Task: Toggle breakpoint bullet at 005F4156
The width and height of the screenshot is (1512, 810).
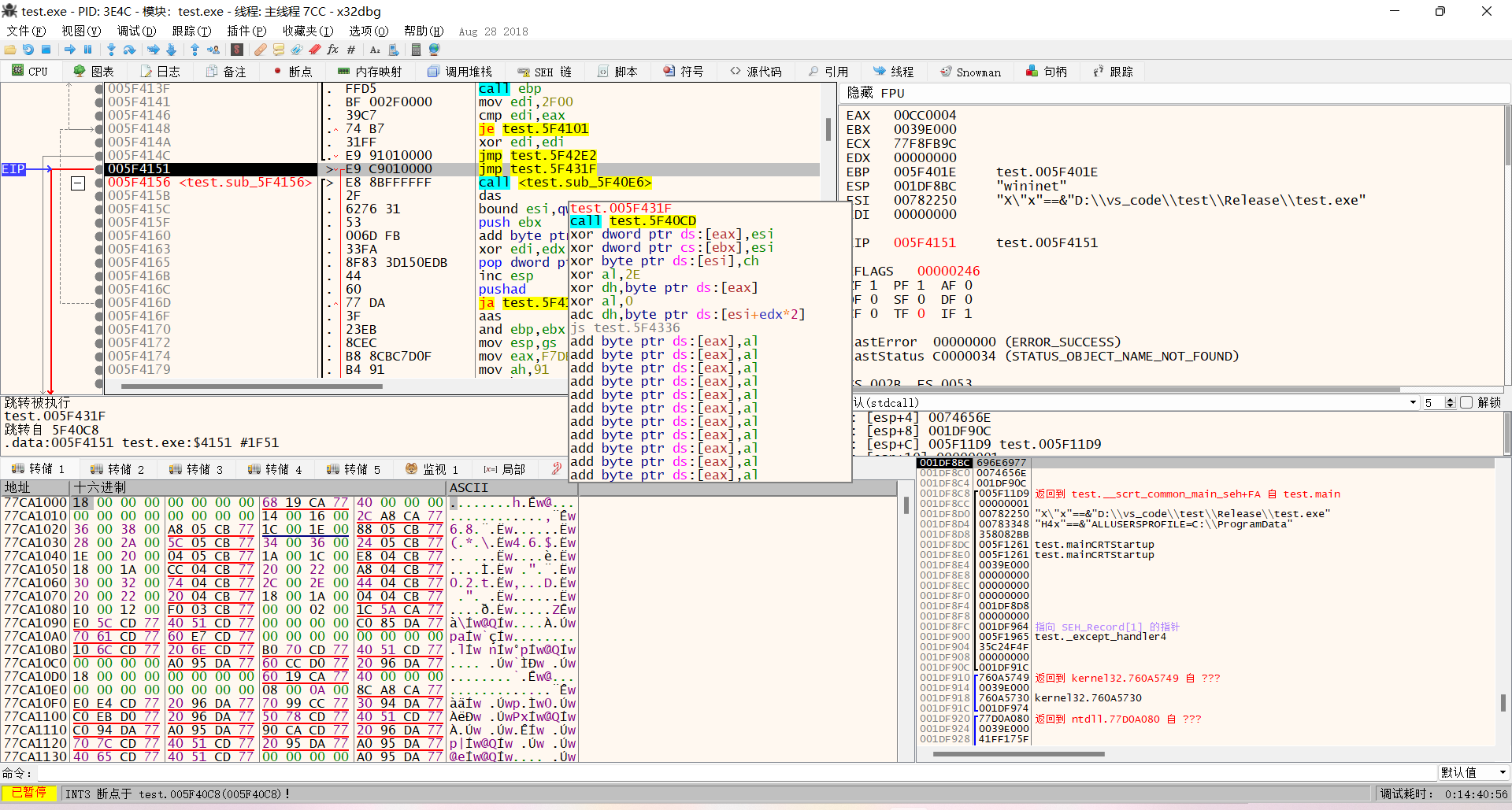Action: coord(99,183)
